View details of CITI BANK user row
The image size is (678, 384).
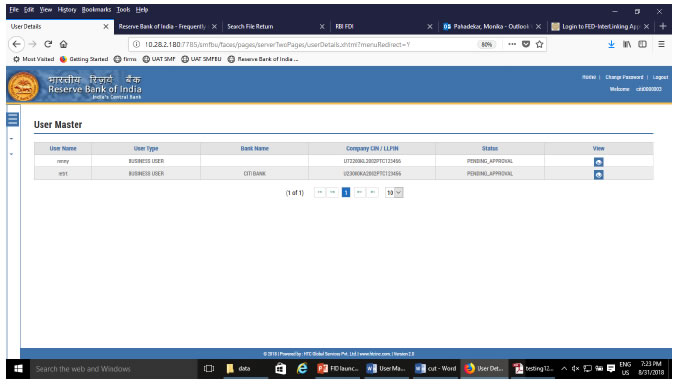pyautogui.click(x=598, y=175)
